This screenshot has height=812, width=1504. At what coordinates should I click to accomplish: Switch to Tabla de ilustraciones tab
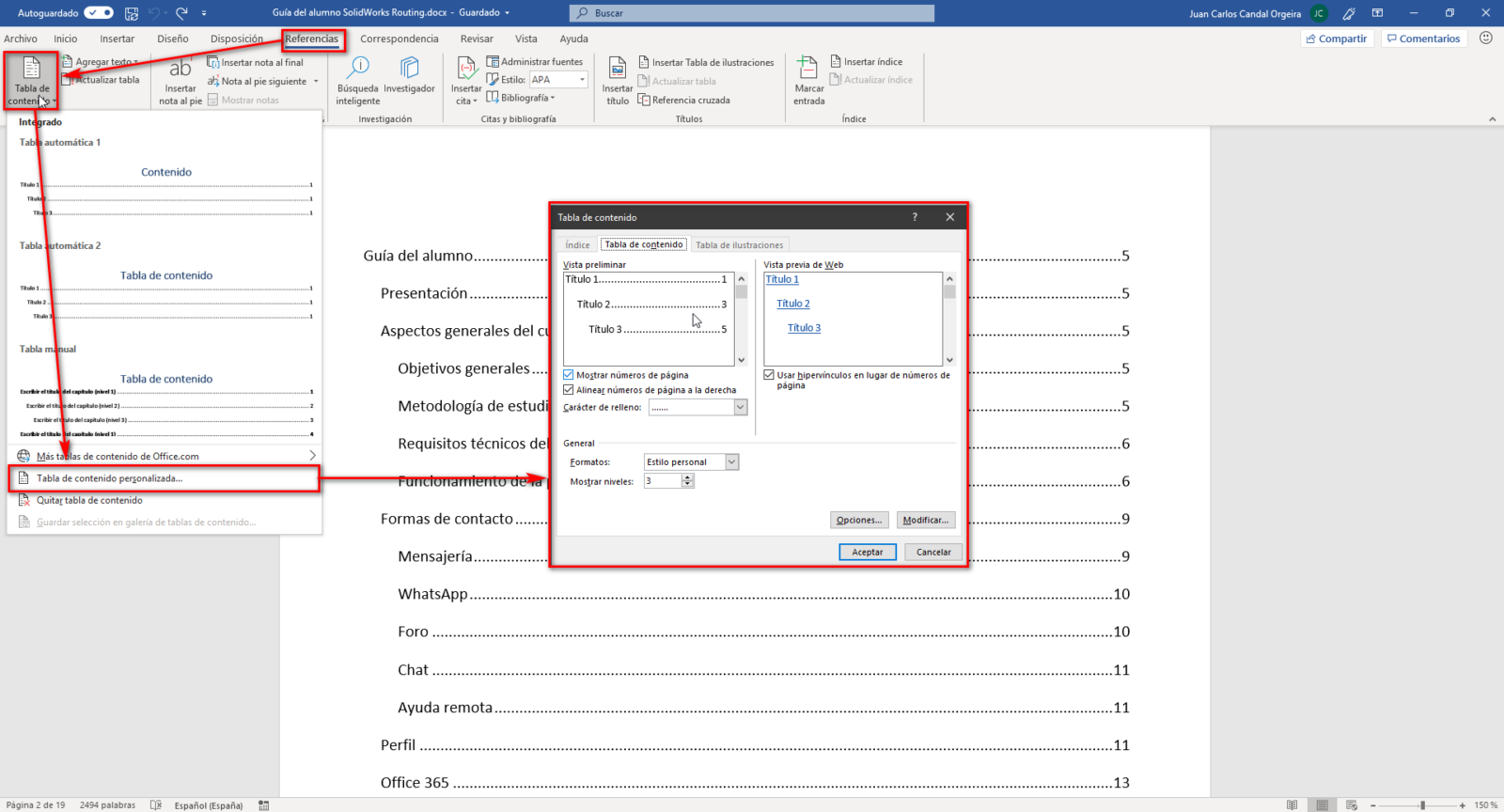click(x=739, y=245)
